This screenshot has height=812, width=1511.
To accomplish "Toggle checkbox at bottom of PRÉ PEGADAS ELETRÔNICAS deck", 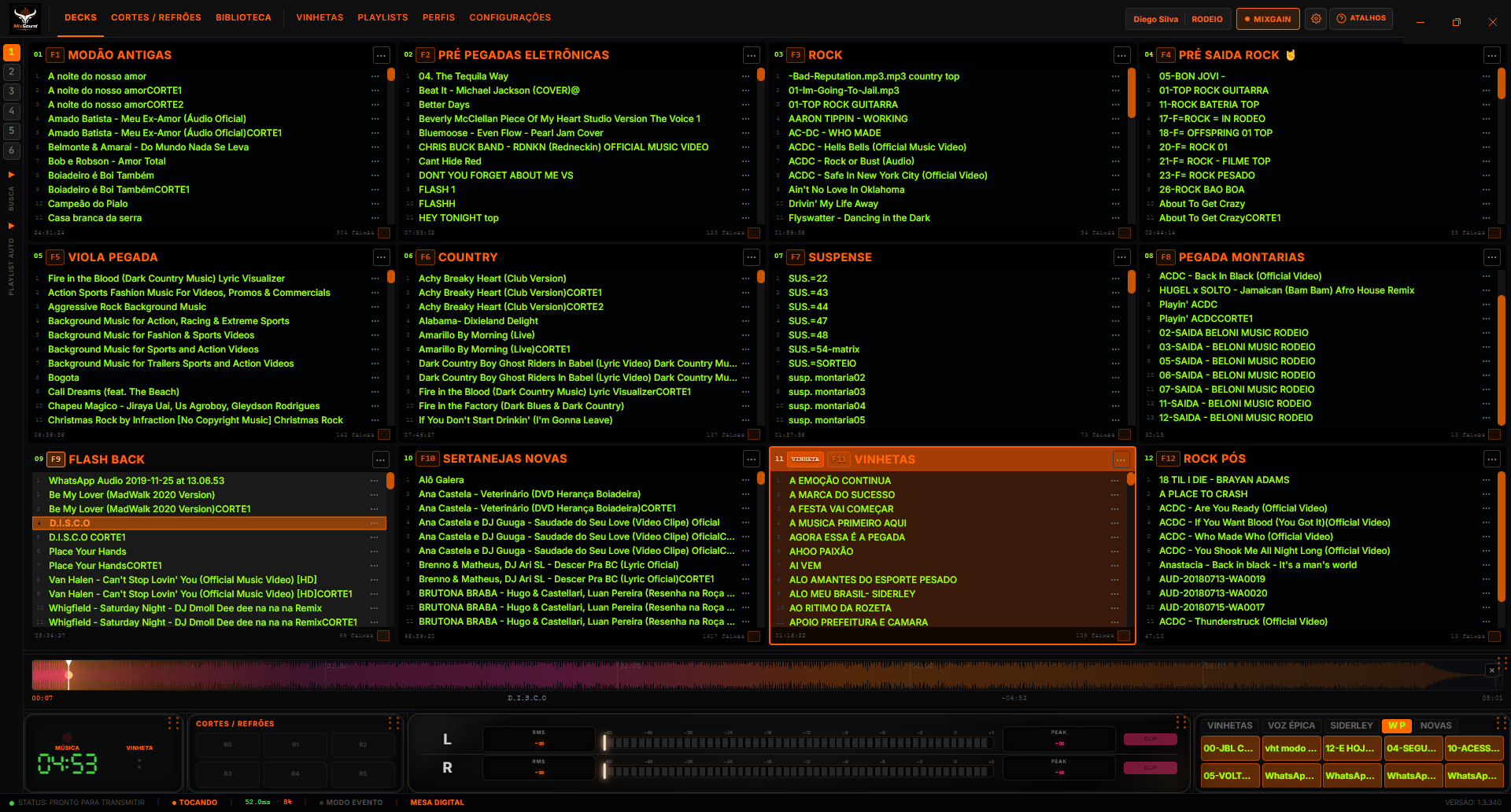I will click(x=754, y=233).
